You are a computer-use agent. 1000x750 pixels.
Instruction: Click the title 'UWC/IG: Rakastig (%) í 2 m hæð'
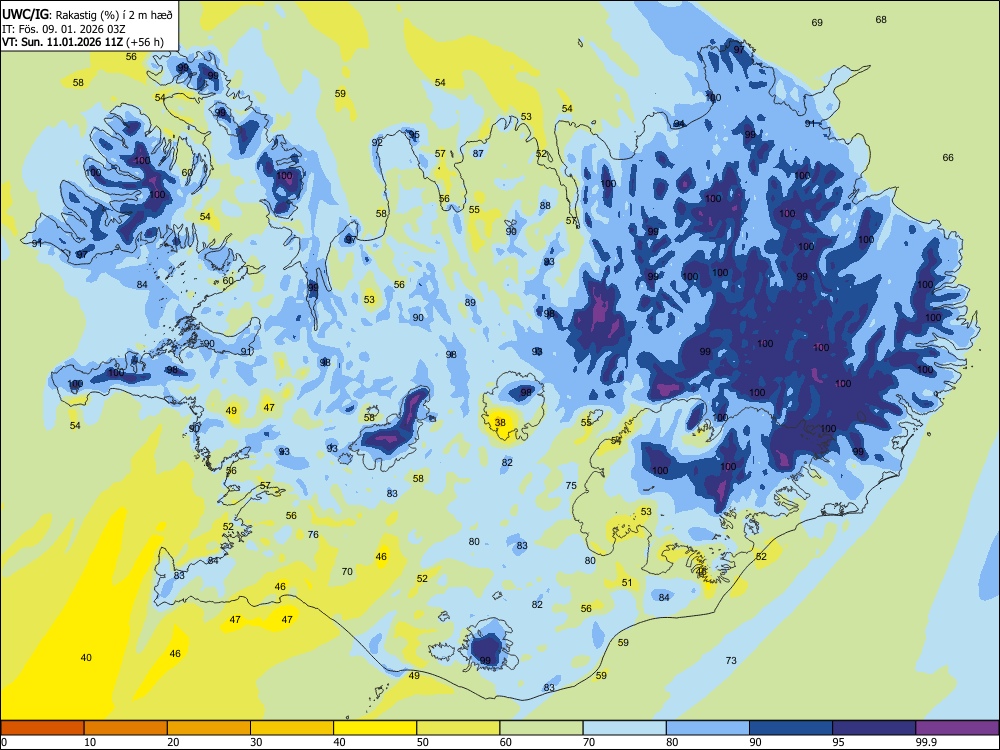pos(87,14)
